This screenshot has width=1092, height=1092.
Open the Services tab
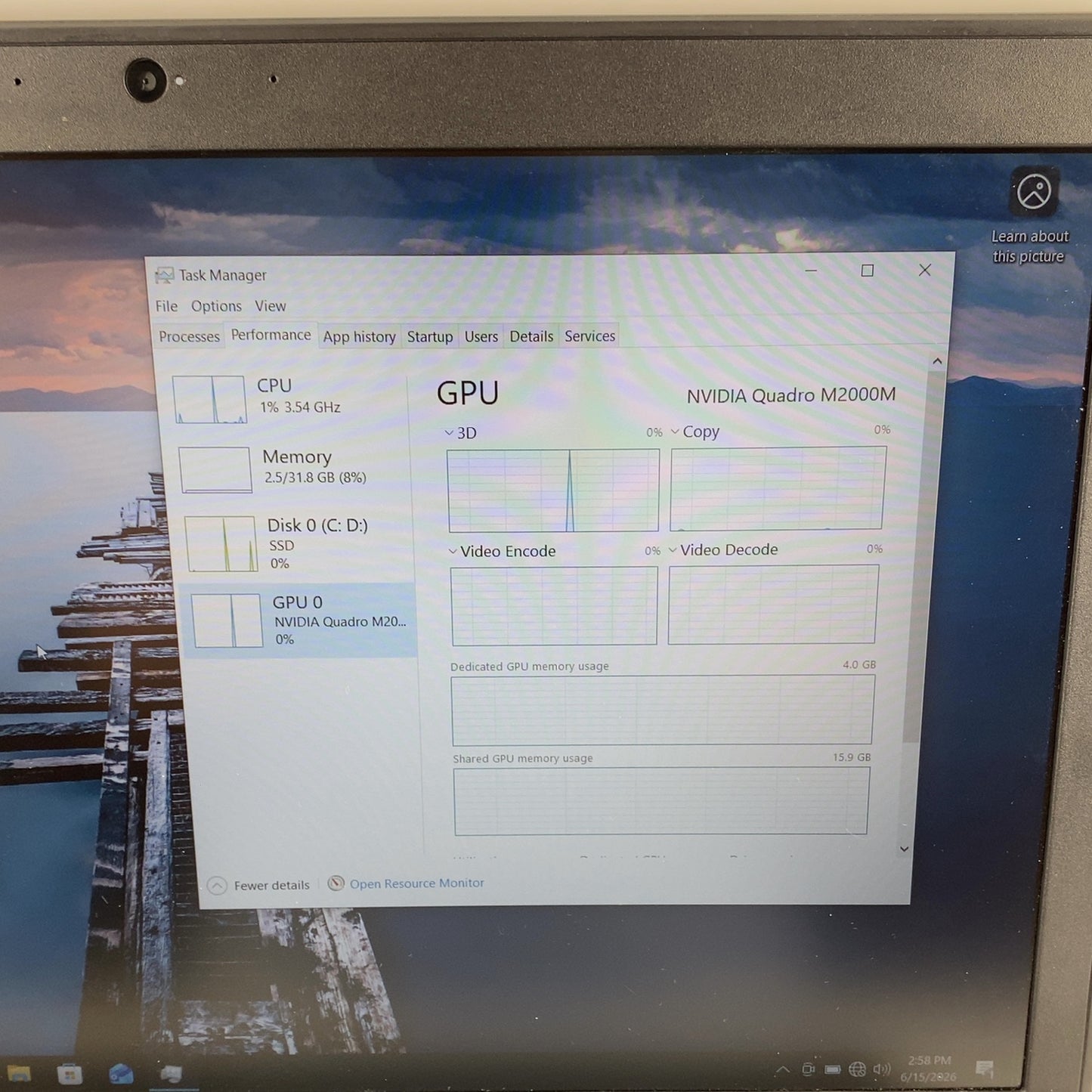point(589,336)
